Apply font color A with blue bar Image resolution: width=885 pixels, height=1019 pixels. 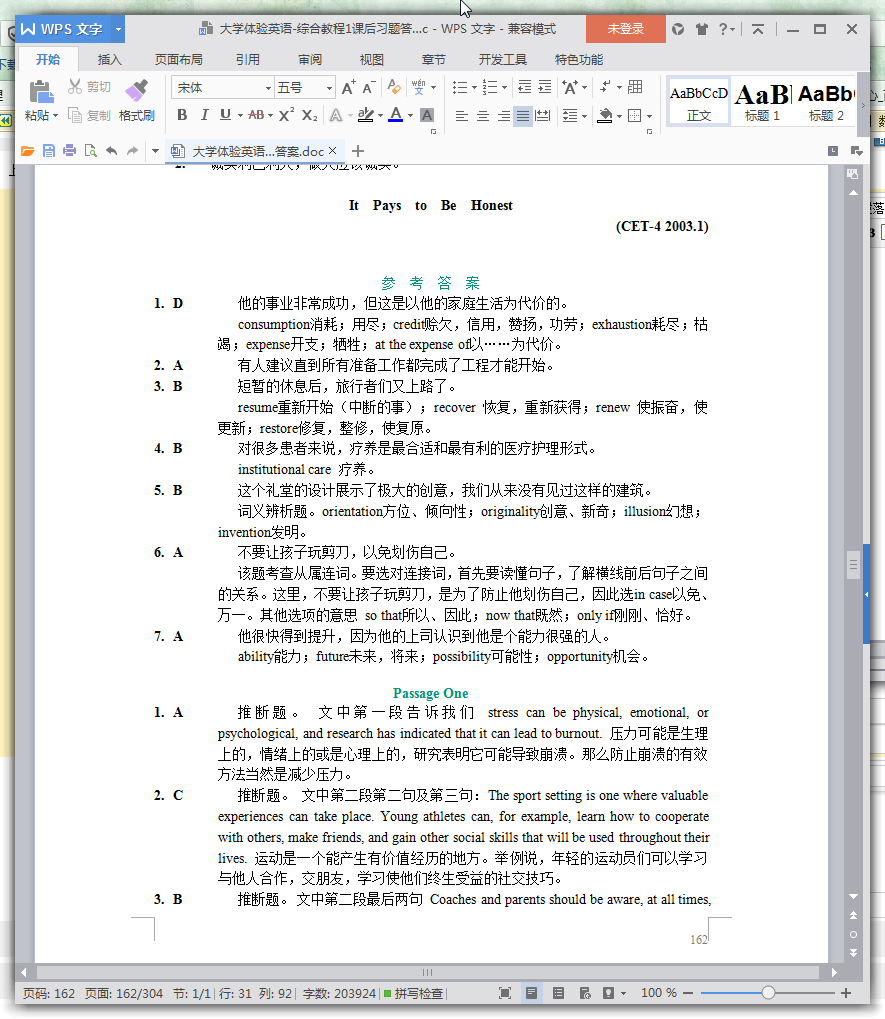coord(396,115)
